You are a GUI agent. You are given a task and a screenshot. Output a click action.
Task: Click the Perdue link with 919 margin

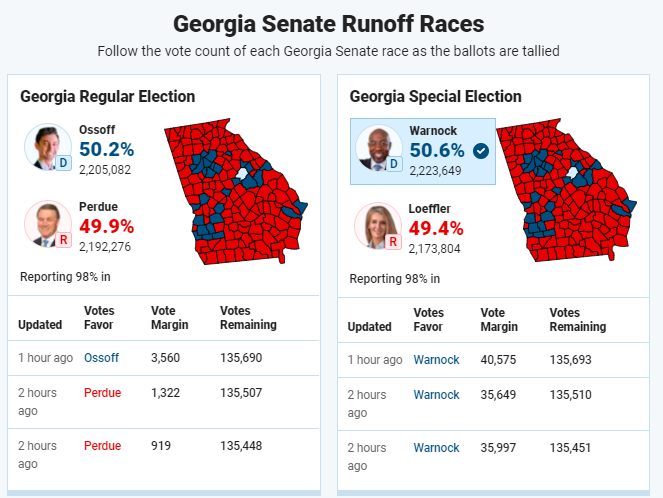pyautogui.click(x=102, y=446)
